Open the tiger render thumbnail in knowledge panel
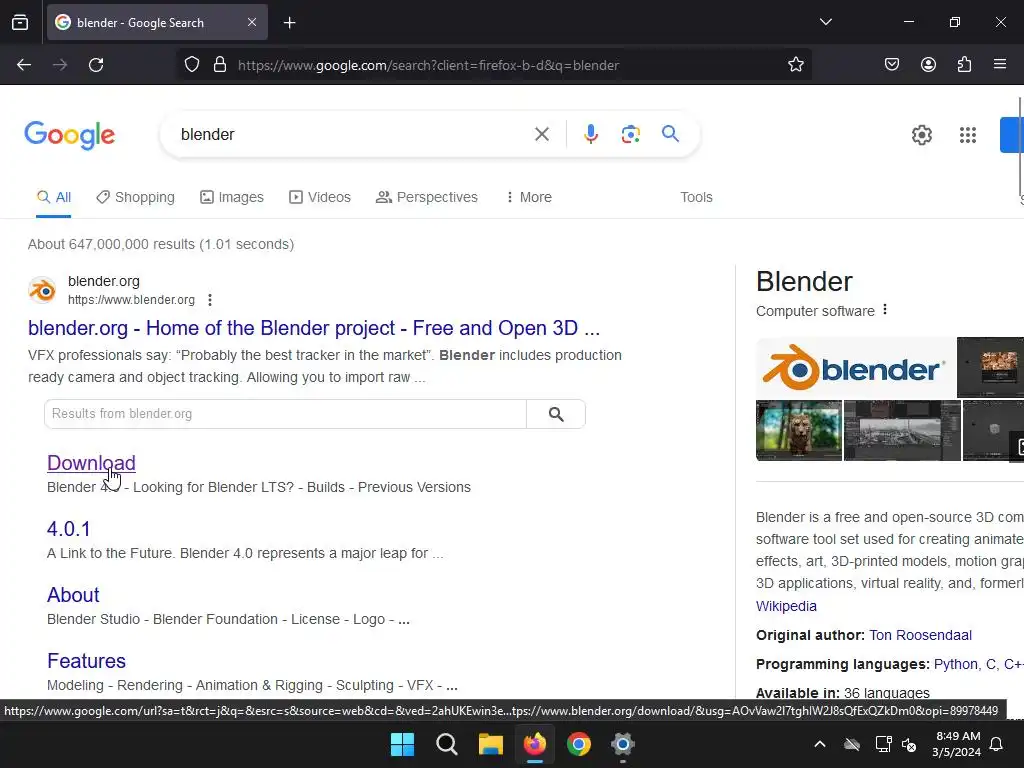The image size is (1024, 768). pos(799,430)
